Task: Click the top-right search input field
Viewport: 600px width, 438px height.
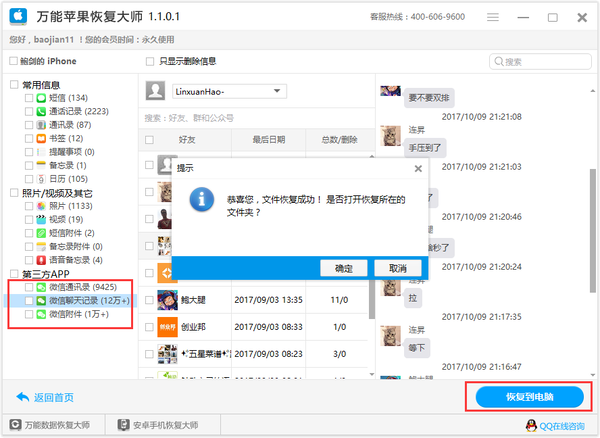Action: 540,61
